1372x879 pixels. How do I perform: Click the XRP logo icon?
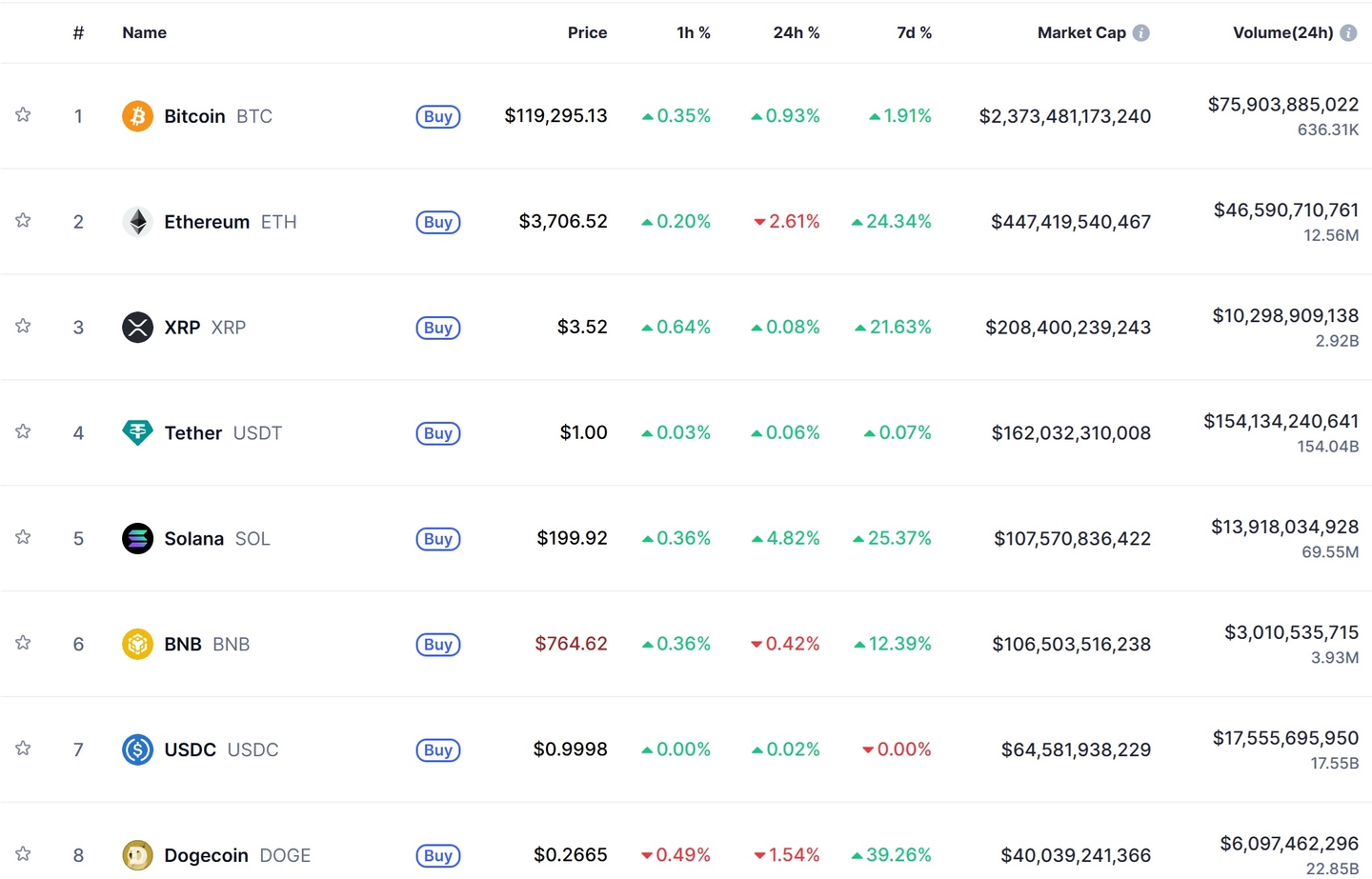pyautogui.click(x=137, y=327)
